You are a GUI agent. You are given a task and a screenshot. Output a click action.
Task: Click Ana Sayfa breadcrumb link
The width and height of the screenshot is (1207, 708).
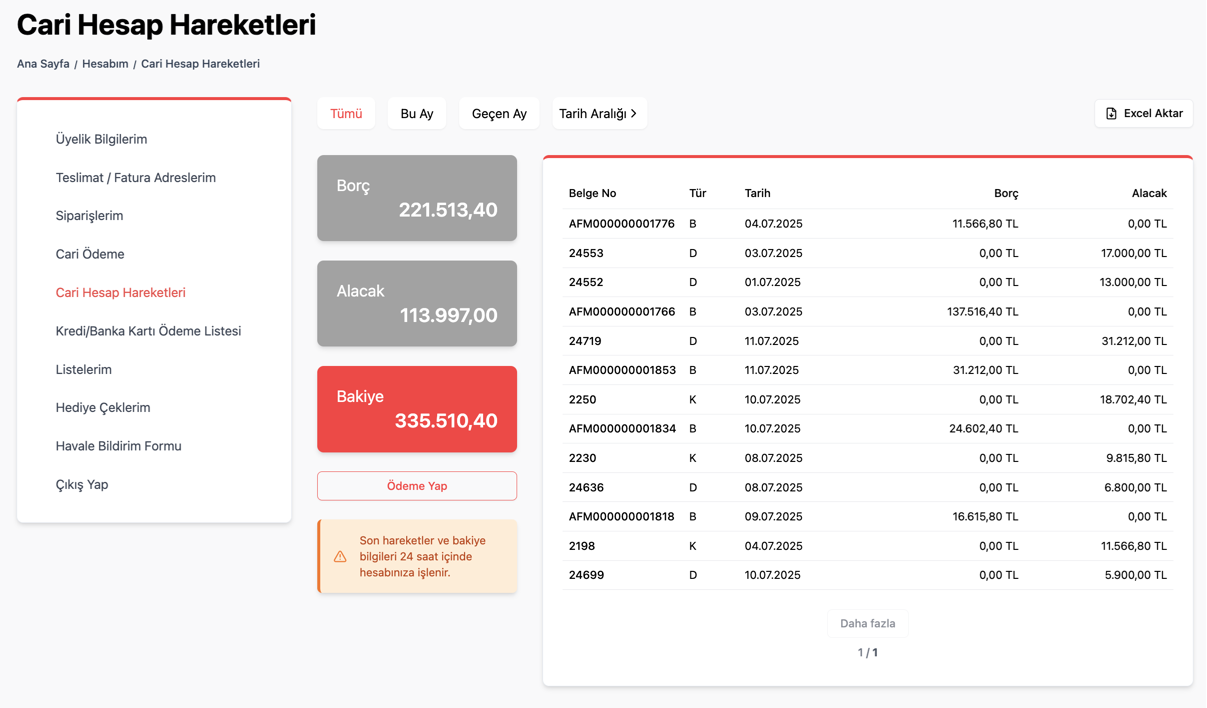tap(43, 64)
